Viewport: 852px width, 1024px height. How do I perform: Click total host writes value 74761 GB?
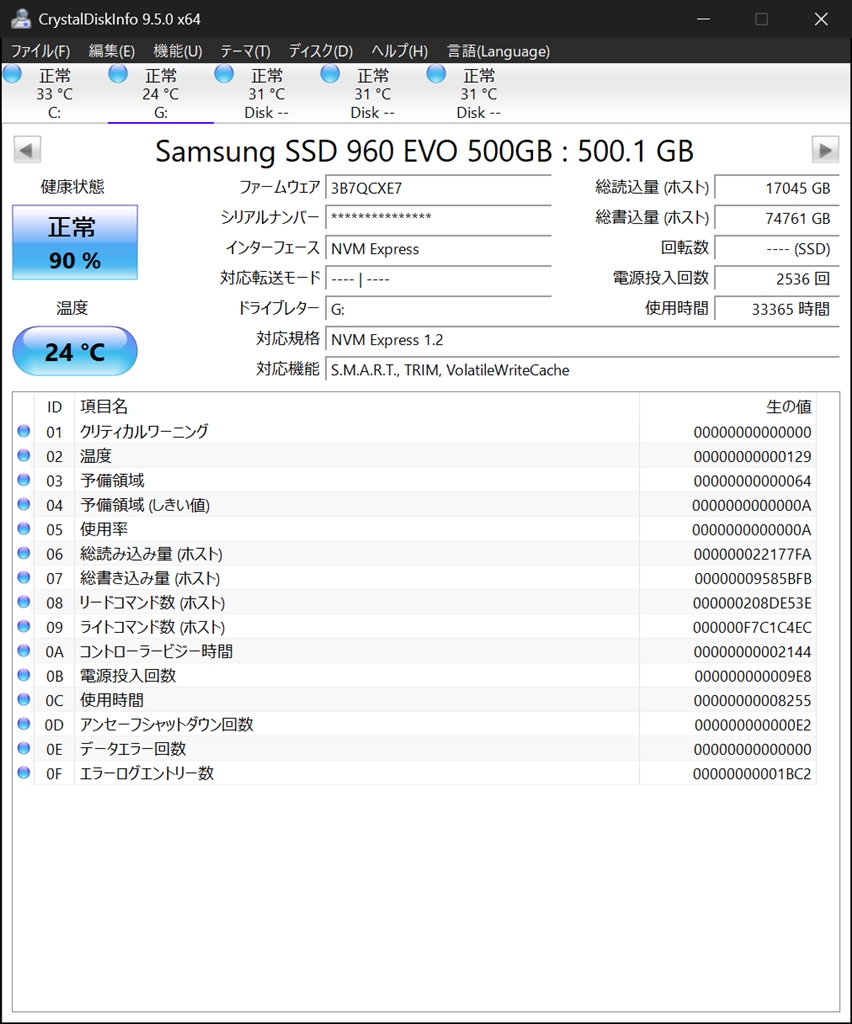point(777,218)
